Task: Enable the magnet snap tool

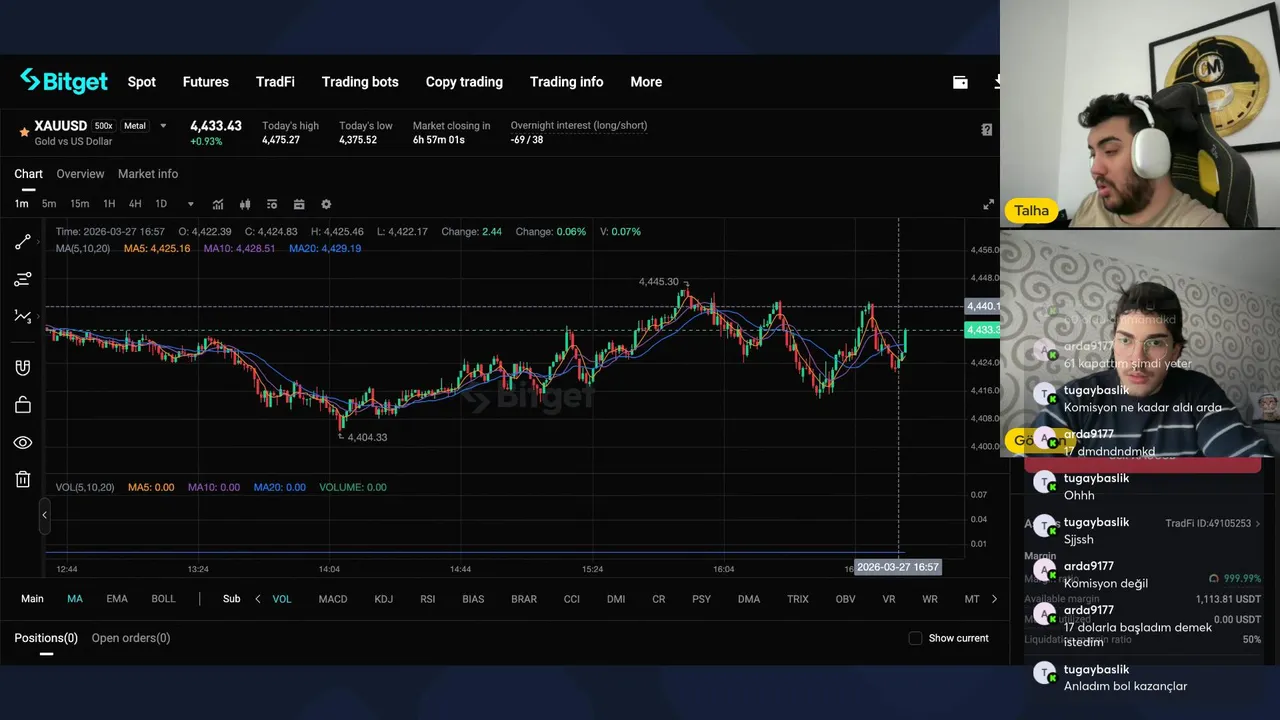Action: (x=23, y=367)
